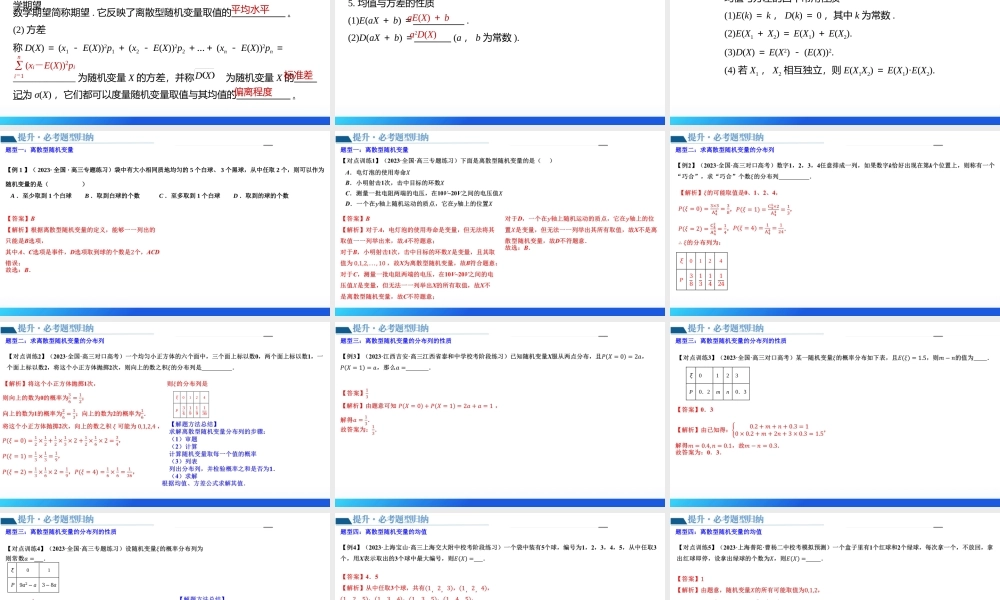Click the red fill-in answer 平均水平
This screenshot has width=1000, height=600.
point(250,10)
